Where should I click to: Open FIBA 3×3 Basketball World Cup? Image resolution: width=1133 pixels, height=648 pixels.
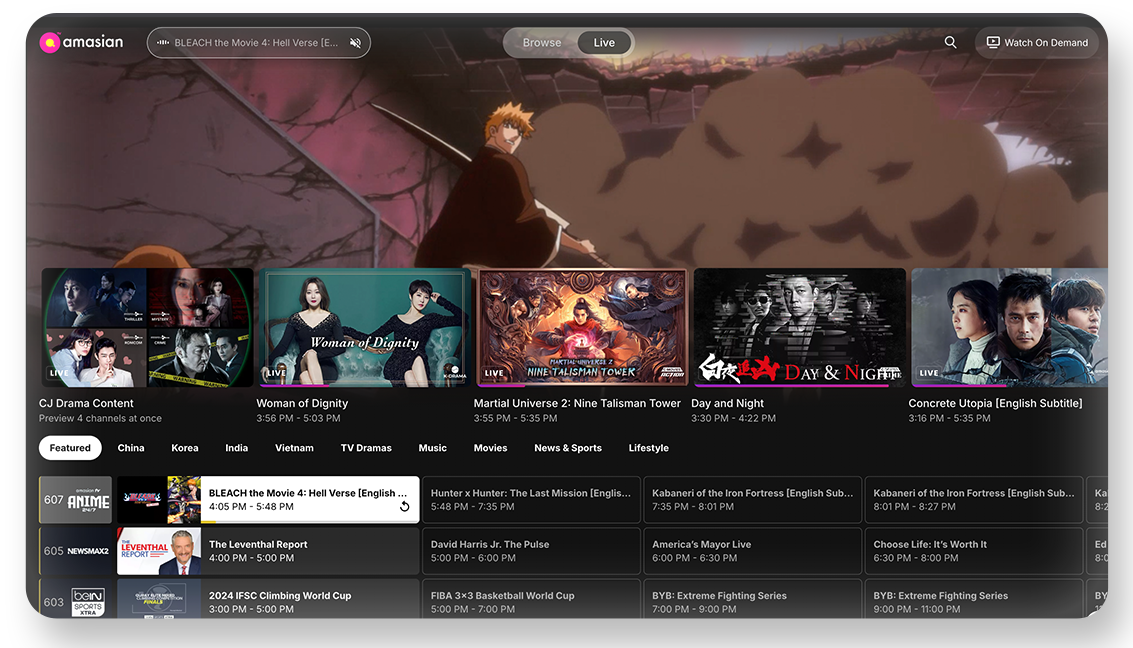[x=531, y=599]
